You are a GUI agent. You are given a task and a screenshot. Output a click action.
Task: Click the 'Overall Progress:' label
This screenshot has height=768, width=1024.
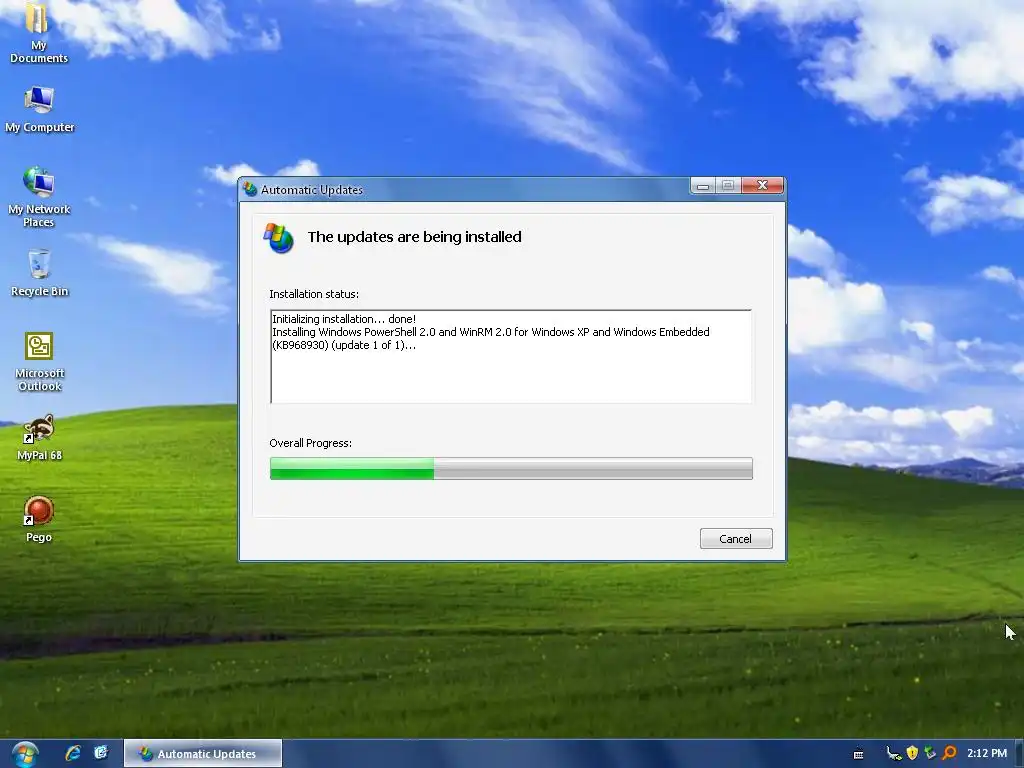pyautogui.click(x=311, y=443)
